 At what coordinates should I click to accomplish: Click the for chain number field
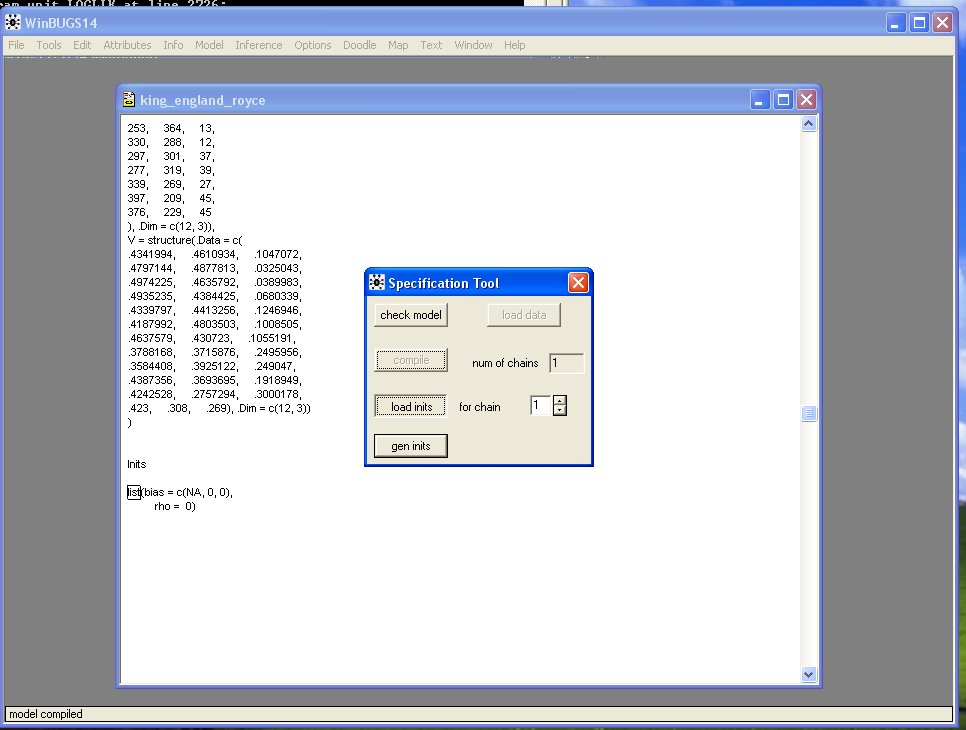[x=540, y=406]
